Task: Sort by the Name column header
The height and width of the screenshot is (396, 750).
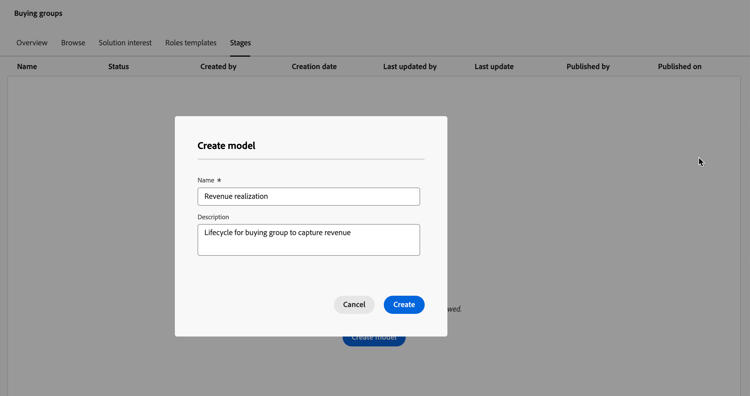Action: coord(27,66)
